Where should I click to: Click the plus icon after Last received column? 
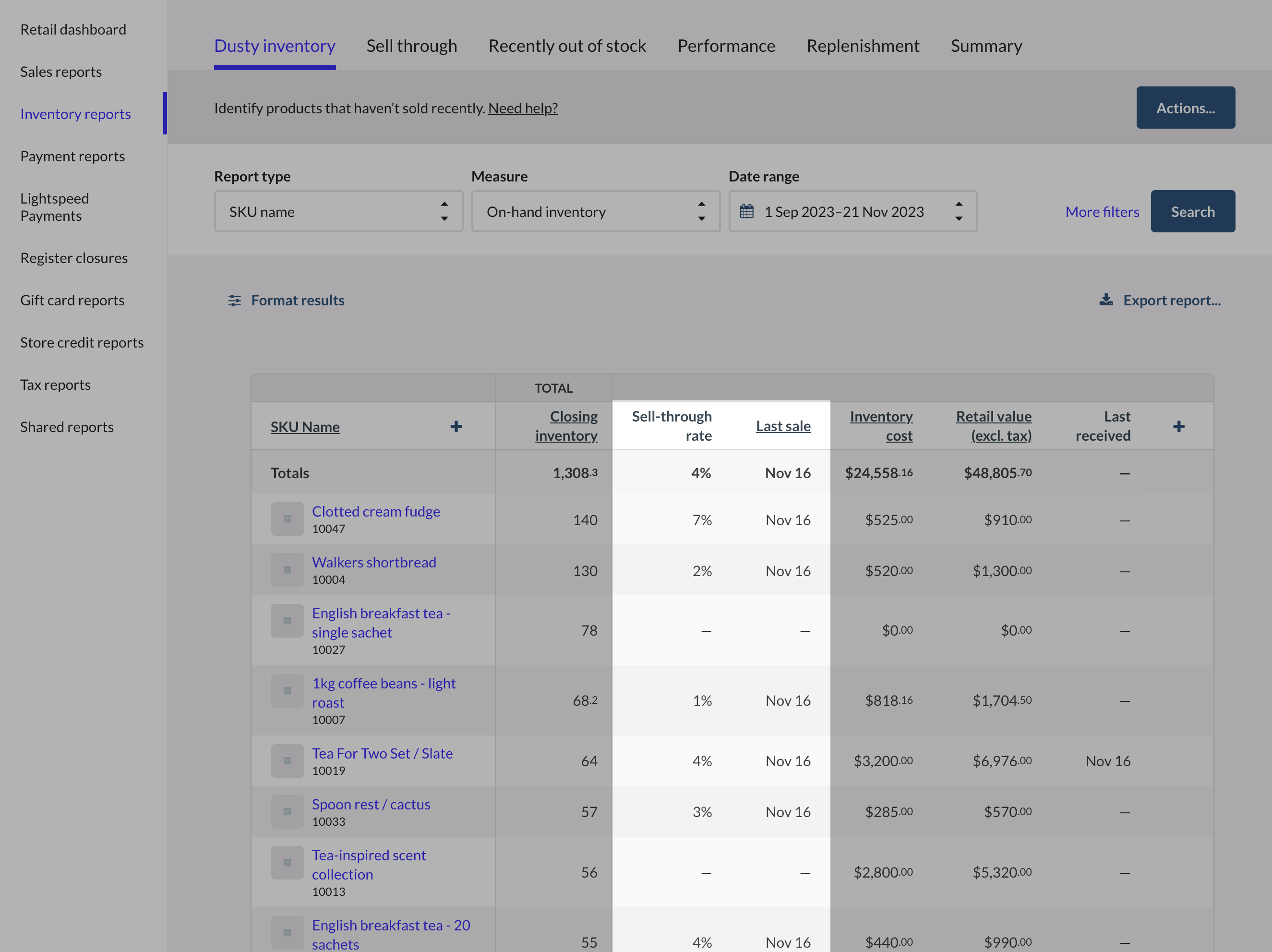point(1178,426)
